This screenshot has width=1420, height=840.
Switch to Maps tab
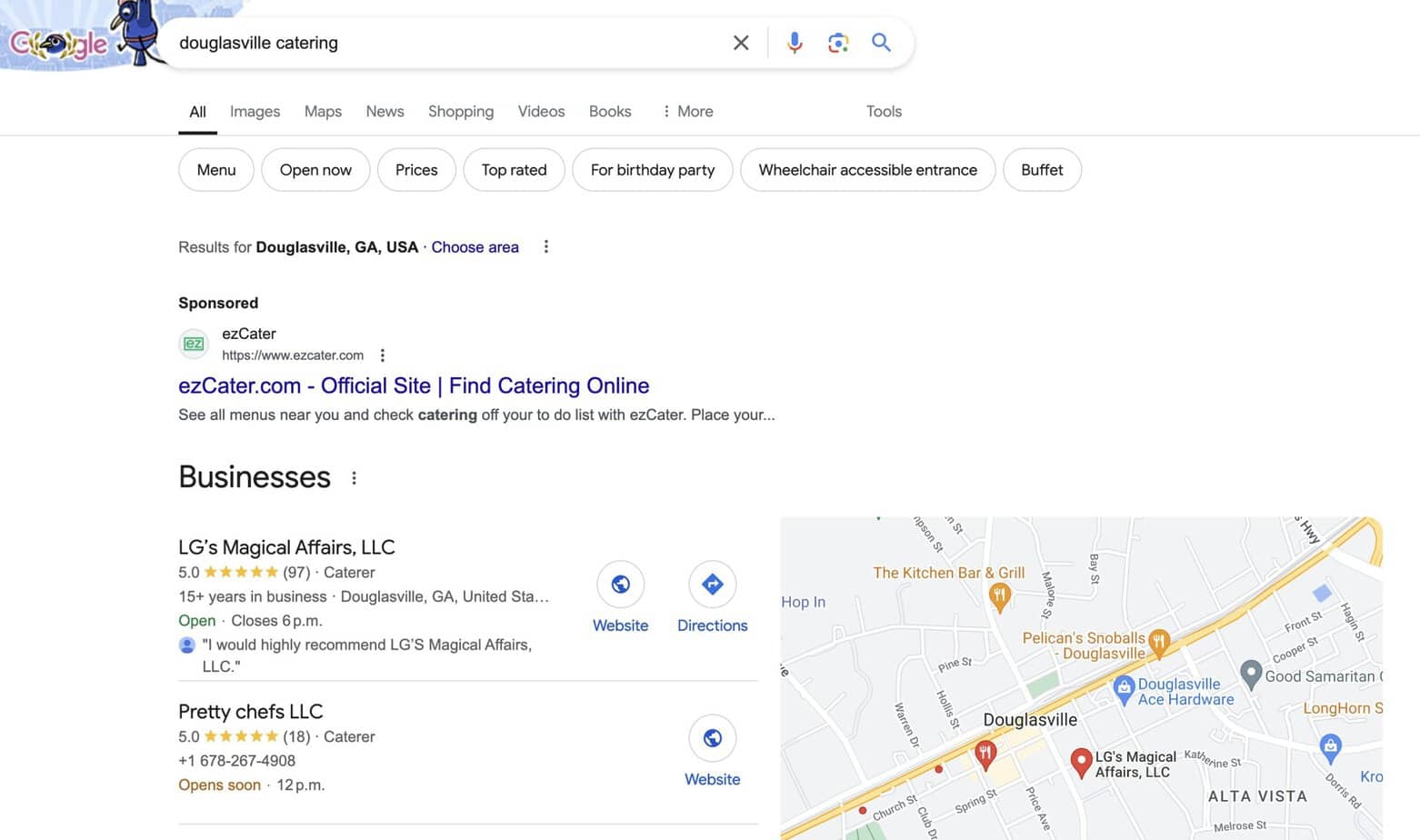coord(323,112)
